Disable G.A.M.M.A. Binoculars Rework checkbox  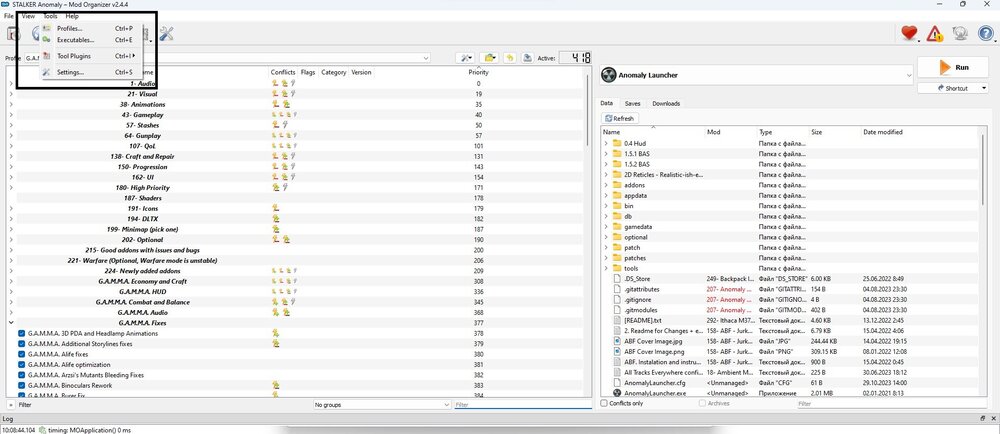22,385
